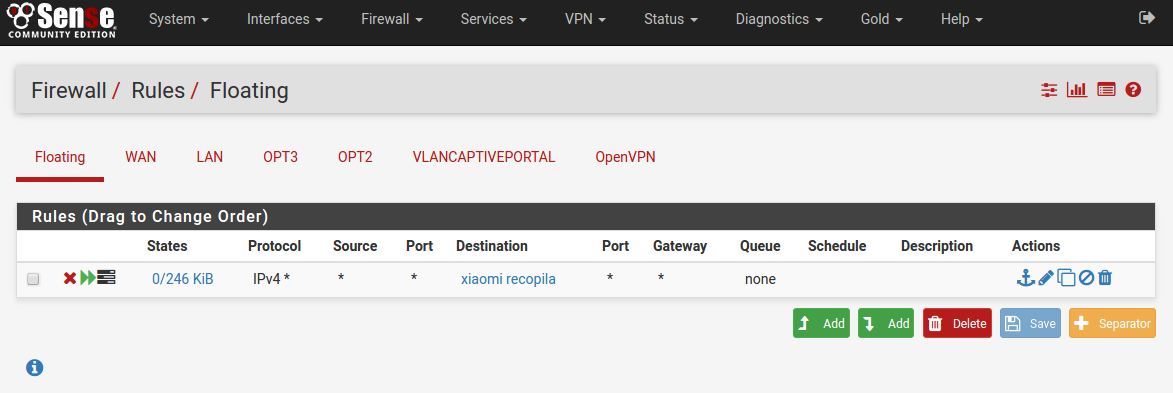Open the Diagnostics dropdown menu
Viewport: 1173px width, 393px height.
tap(779, 19)
